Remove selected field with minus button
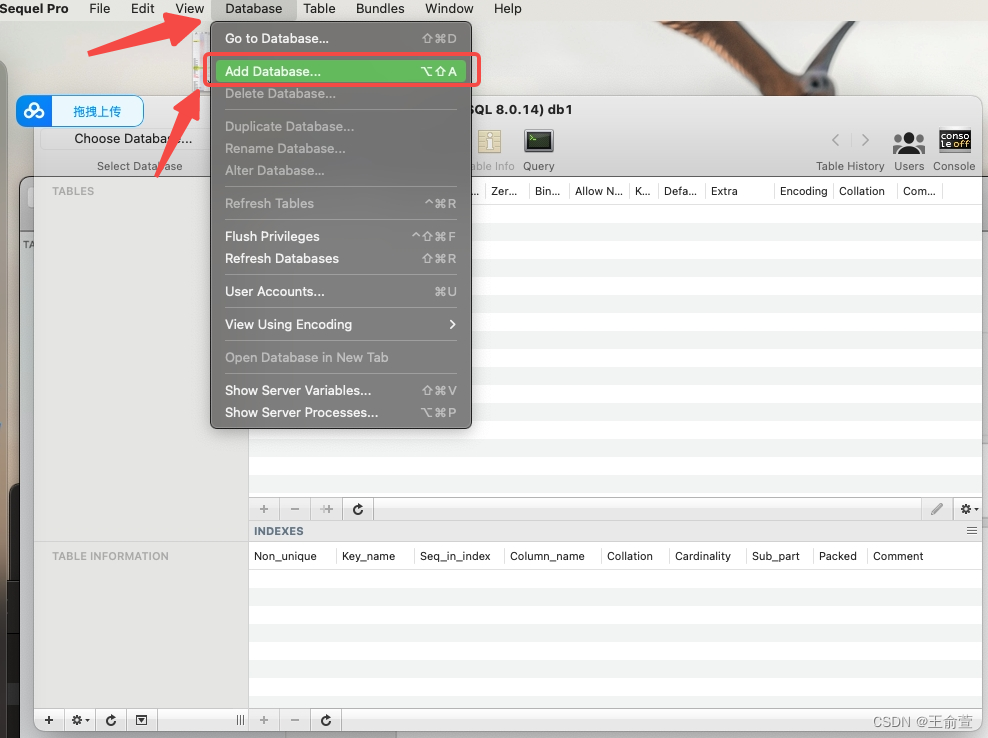Image resolution: width=988 pixels, height=738 pixels. [295, 509]
